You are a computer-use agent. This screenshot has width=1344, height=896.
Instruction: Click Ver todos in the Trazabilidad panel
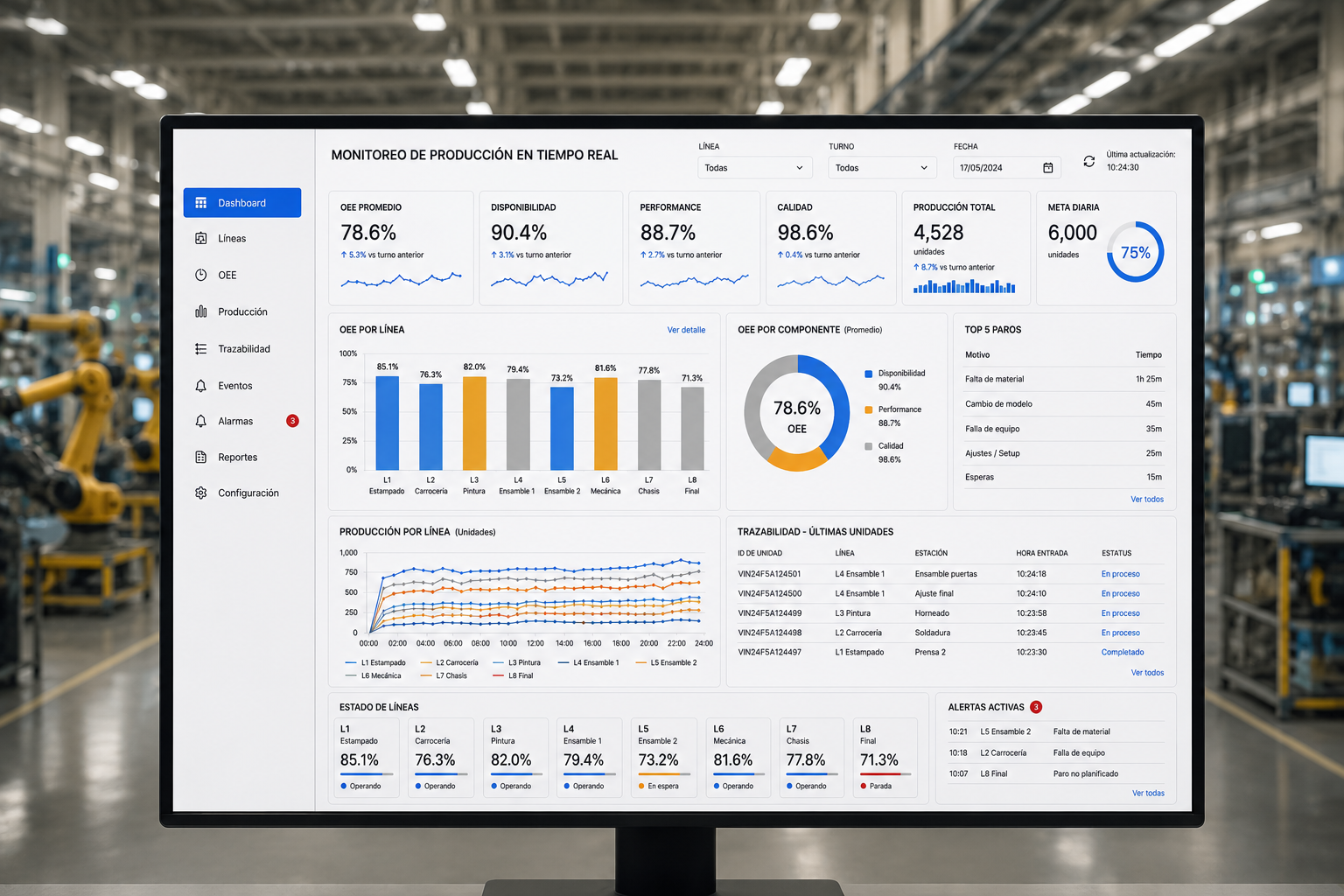[x=1147, y=673]
